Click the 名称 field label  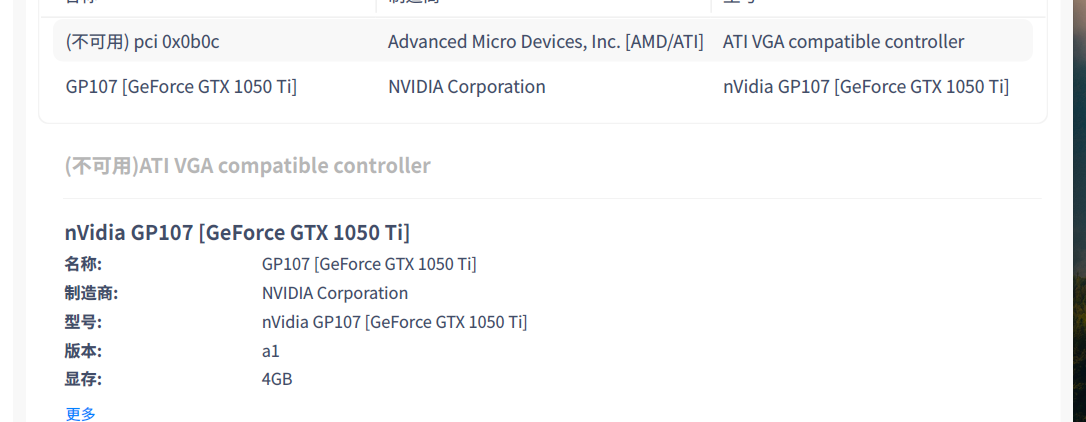[x=83, y=264]
